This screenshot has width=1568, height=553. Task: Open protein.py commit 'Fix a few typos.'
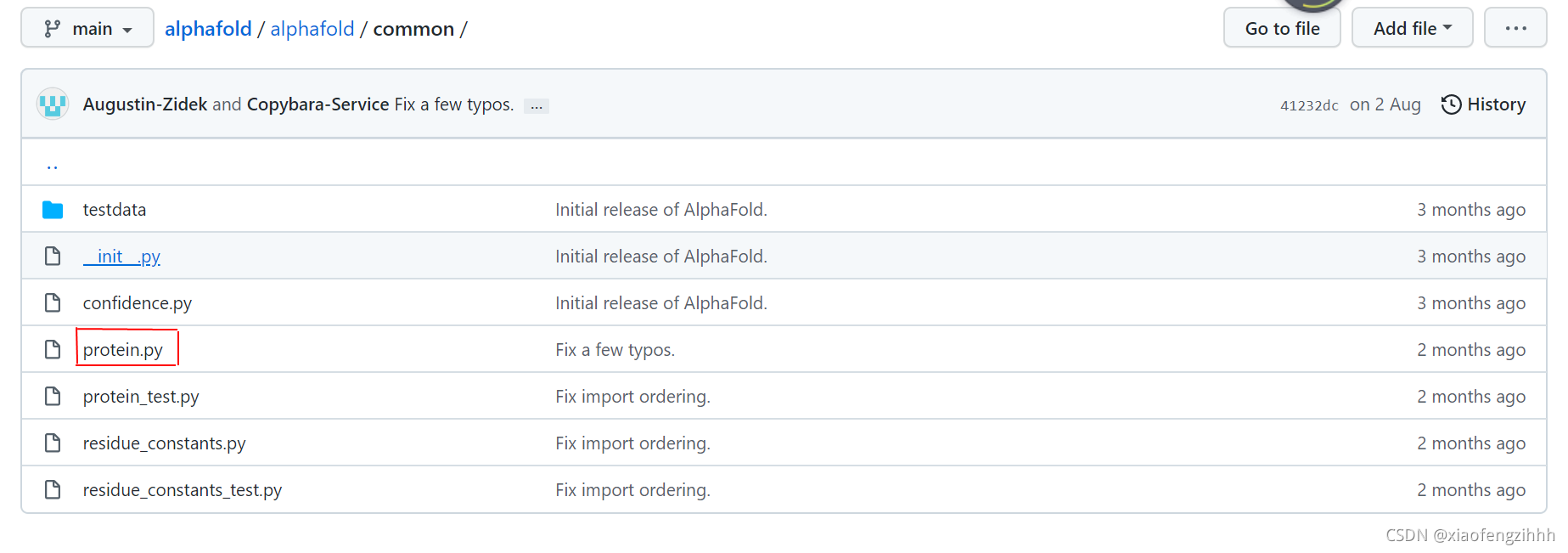coord(615,350)
